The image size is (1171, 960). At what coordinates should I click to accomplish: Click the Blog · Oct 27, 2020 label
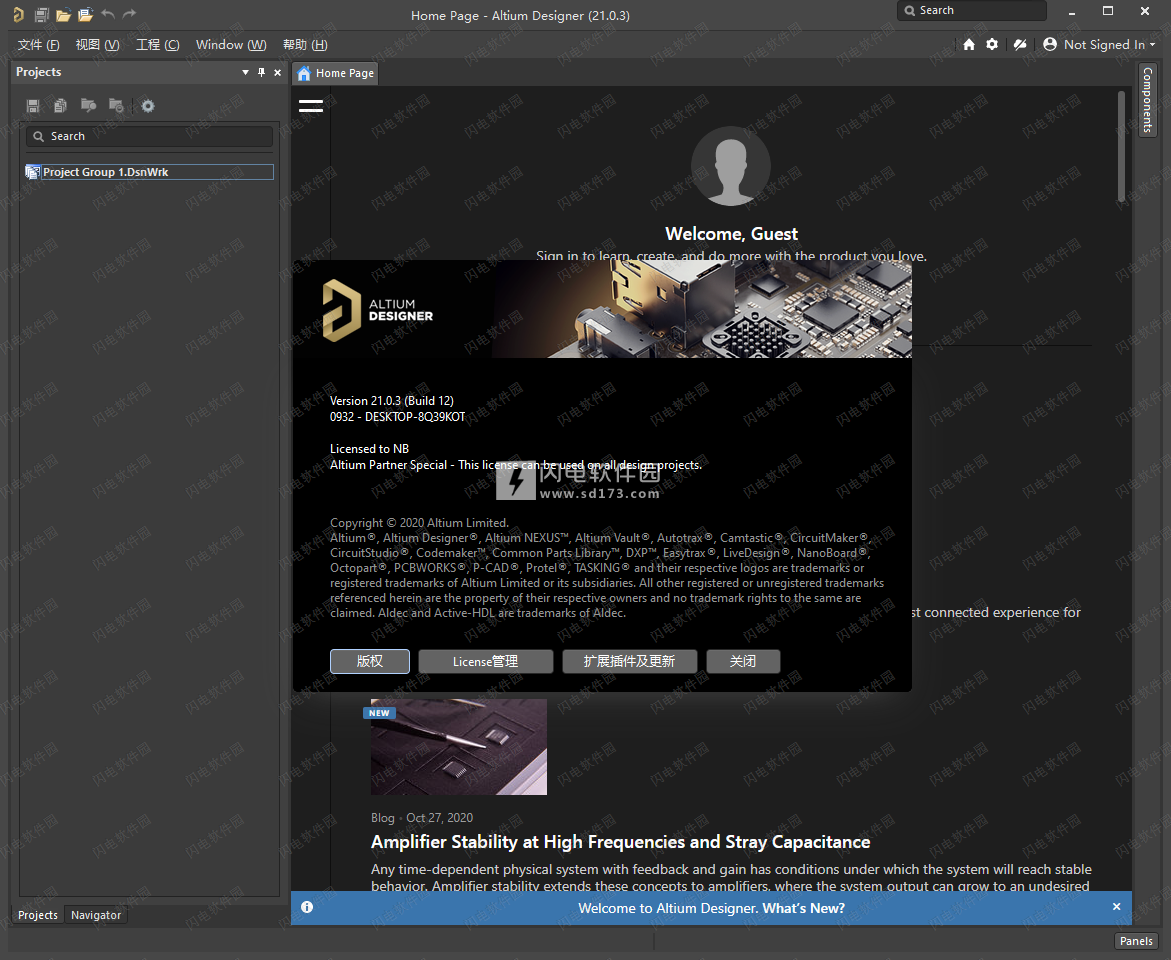click(x=421, y=817)
